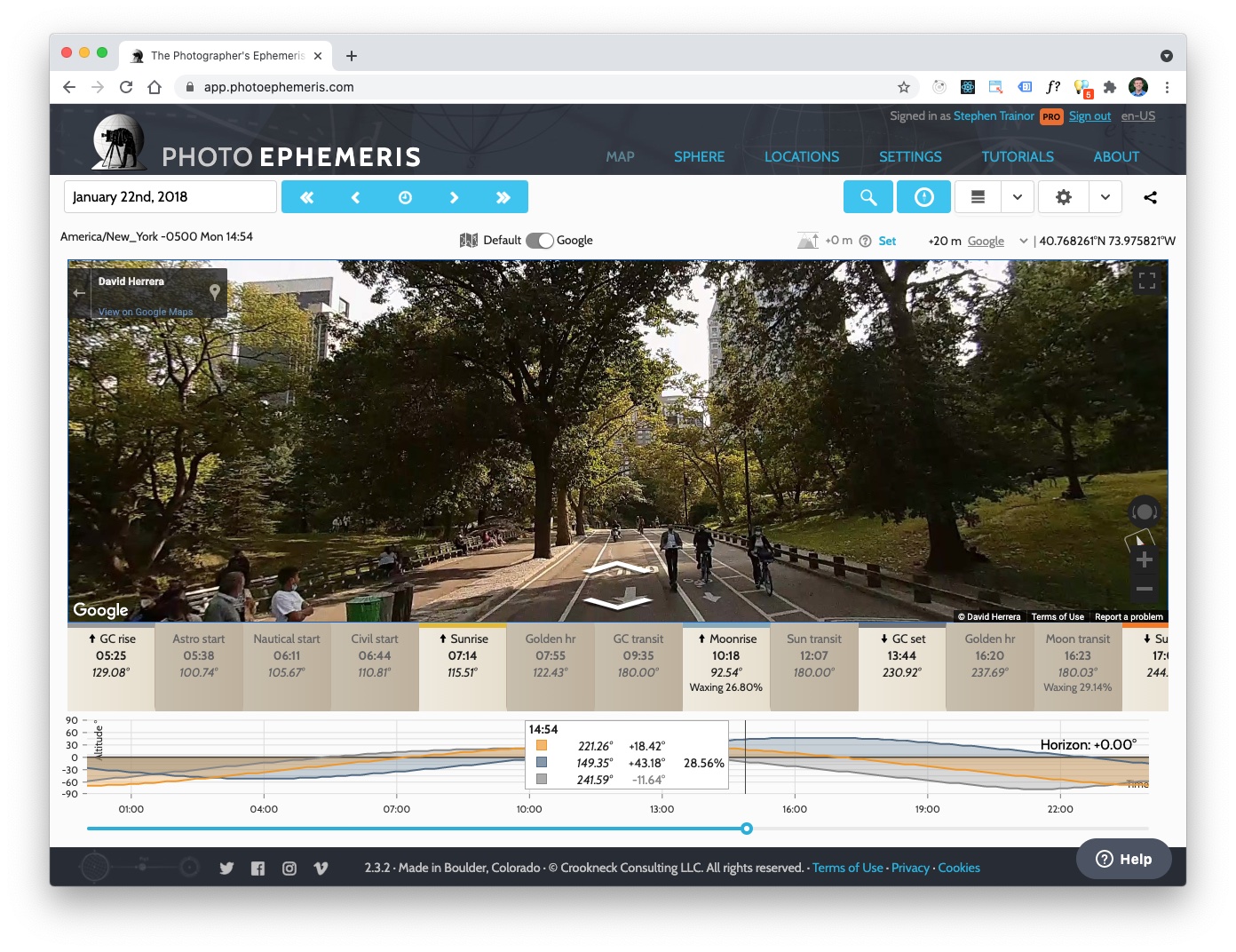
Task: Open the SPHERE menu item
Action: point(699,156)
